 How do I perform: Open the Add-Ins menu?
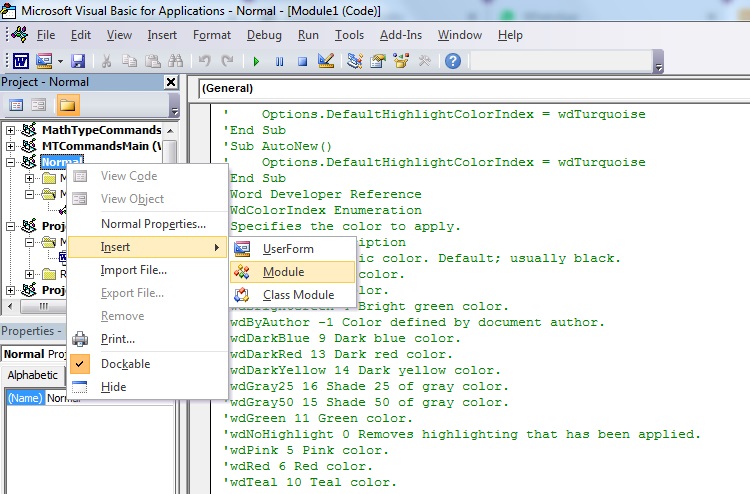coord(401,35)
